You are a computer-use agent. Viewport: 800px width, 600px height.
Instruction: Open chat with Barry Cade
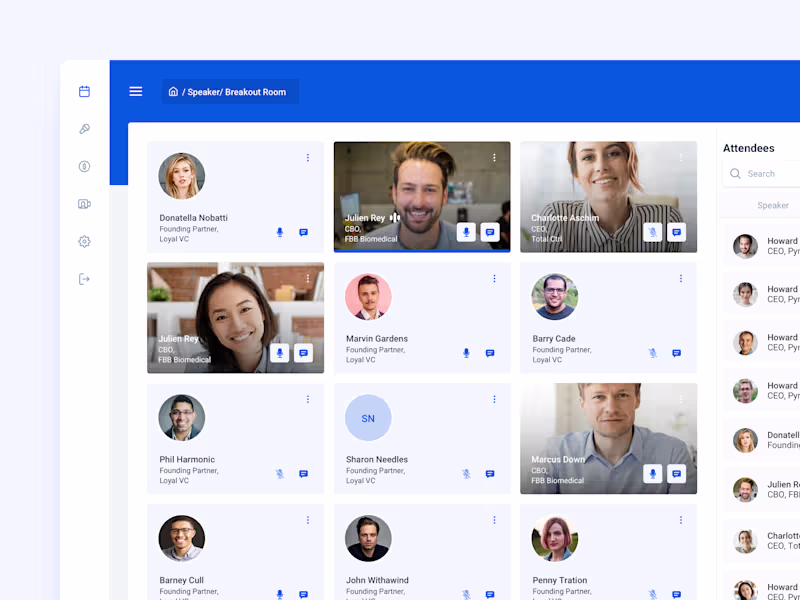coord(677,353)
